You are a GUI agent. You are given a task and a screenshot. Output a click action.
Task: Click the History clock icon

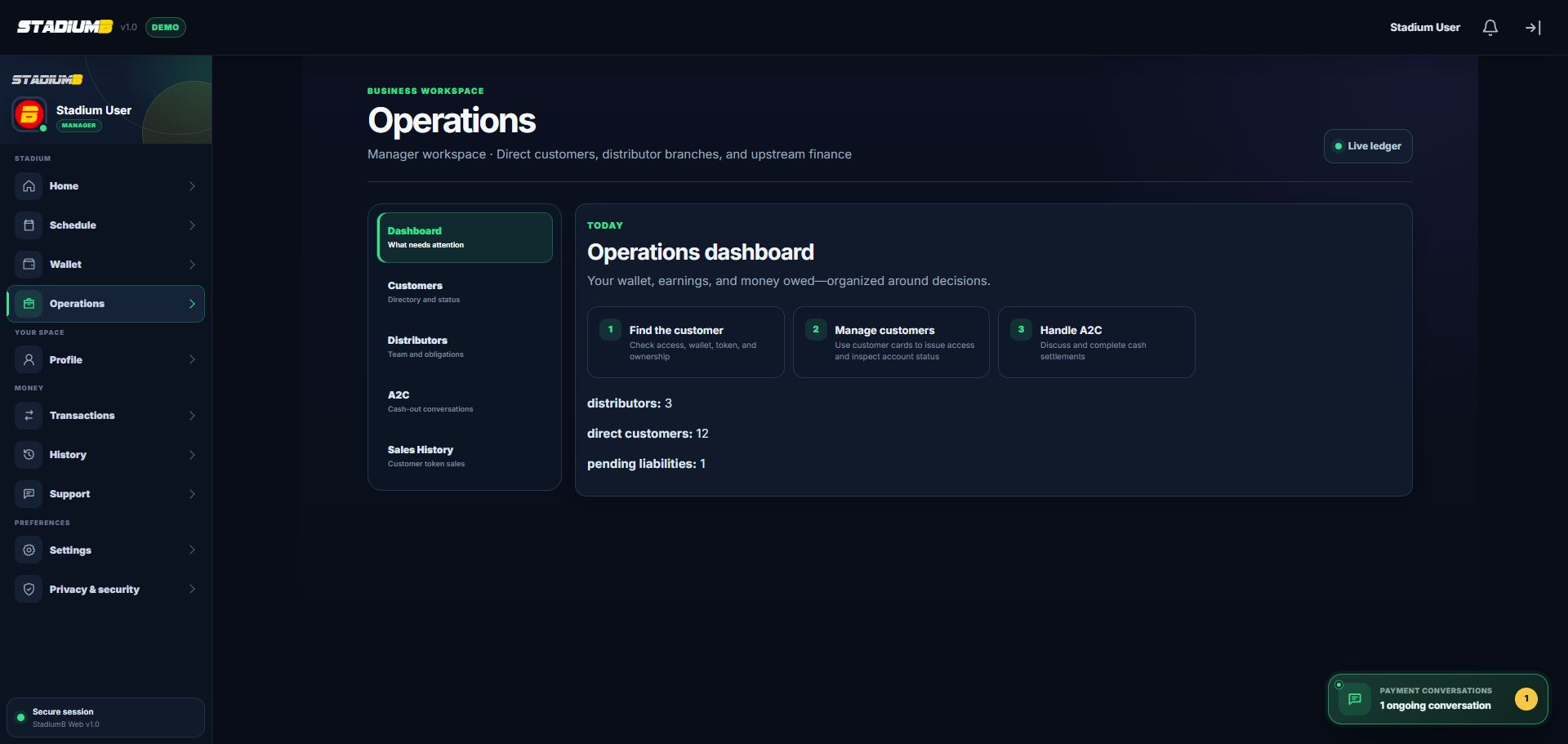click(29, 455)
